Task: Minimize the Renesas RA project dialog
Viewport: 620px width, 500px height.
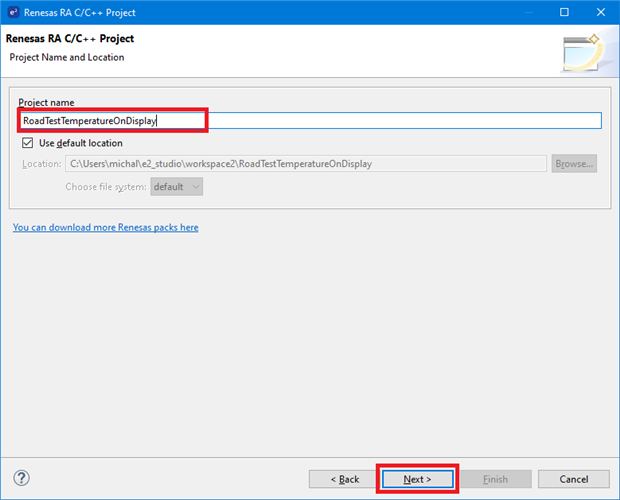Action: (x=528, y=12)
